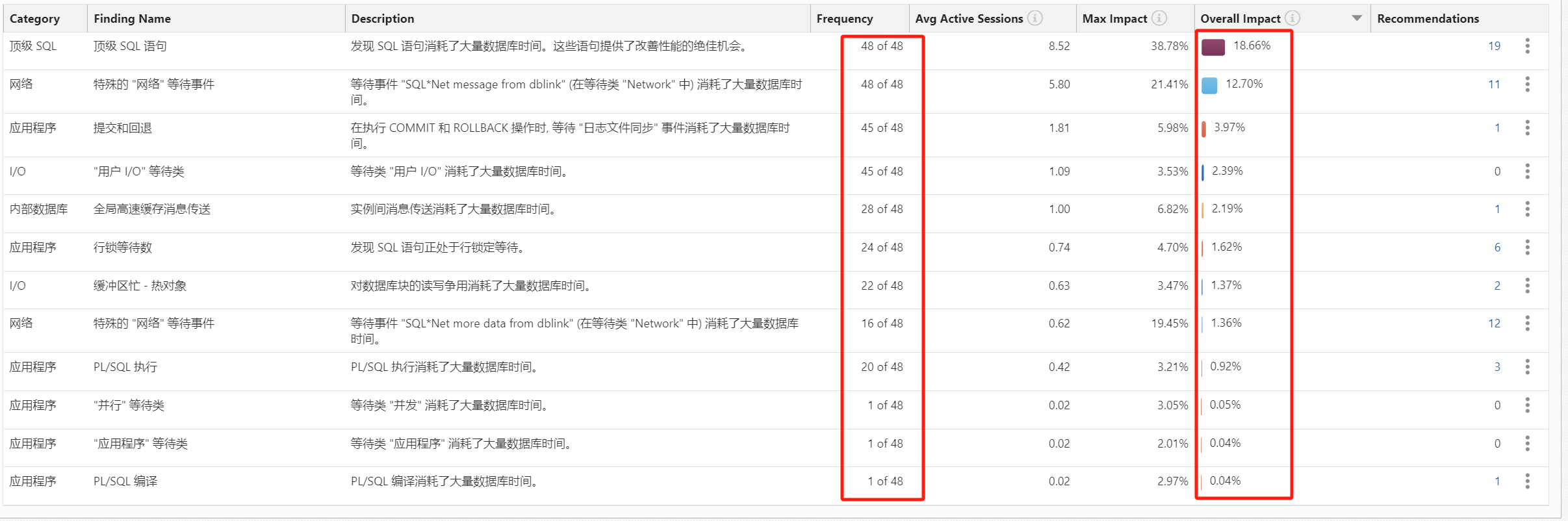Open actions menu for PL/SQL 编译 row

tap(1527, 481)
